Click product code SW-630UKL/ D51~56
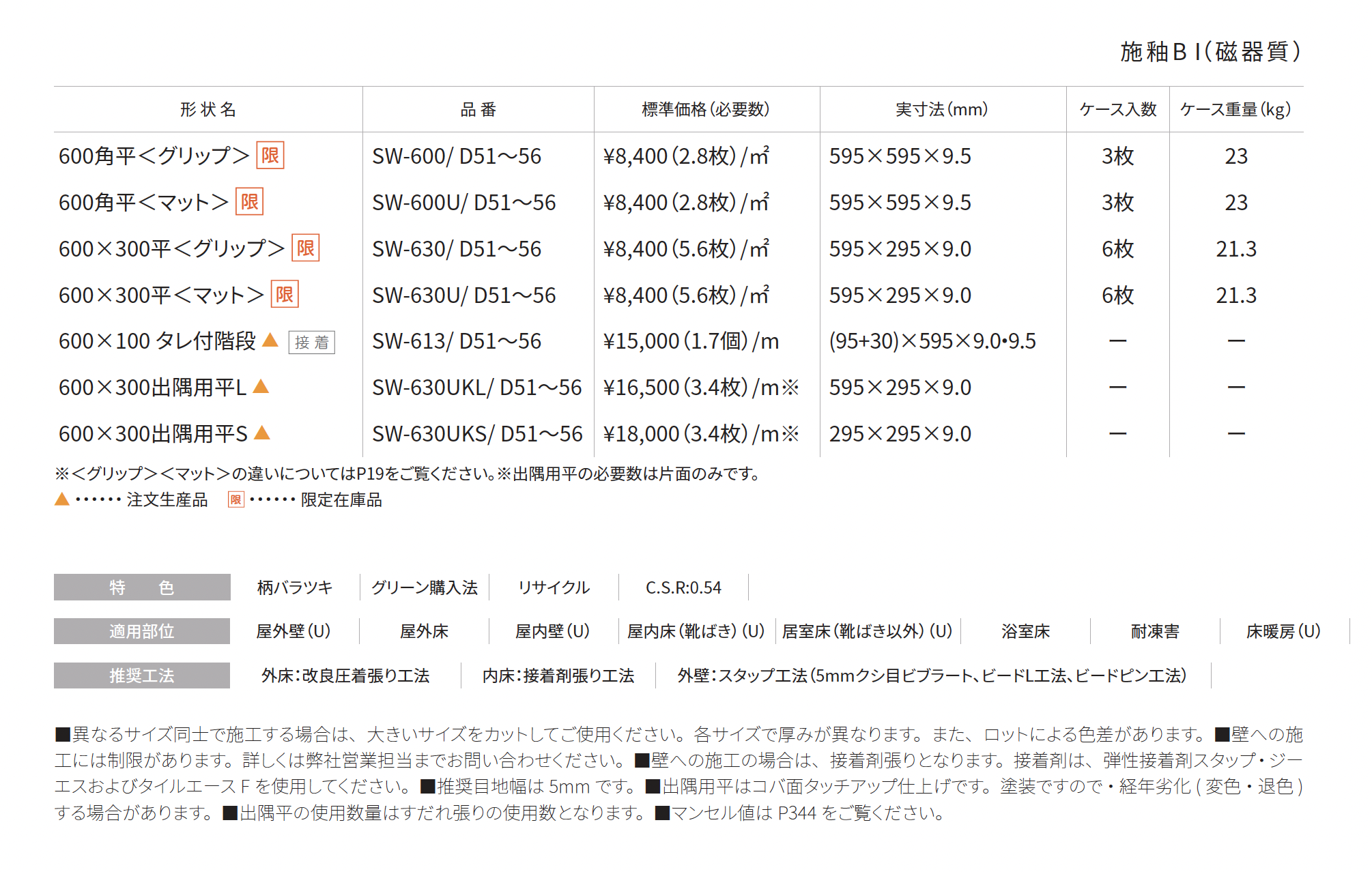The width and height of the screenshot is (1372, 872). pyautogui.click(x=476, y=388)
